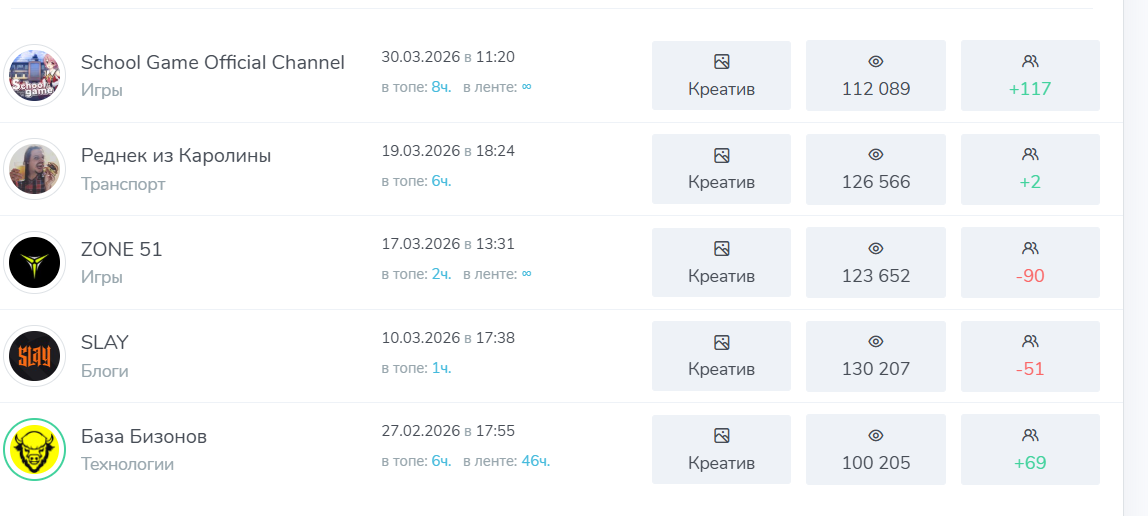Click Креатив button for База Бизонов
The width and height of the screenshot is (1148, 516).
(721, 449)
